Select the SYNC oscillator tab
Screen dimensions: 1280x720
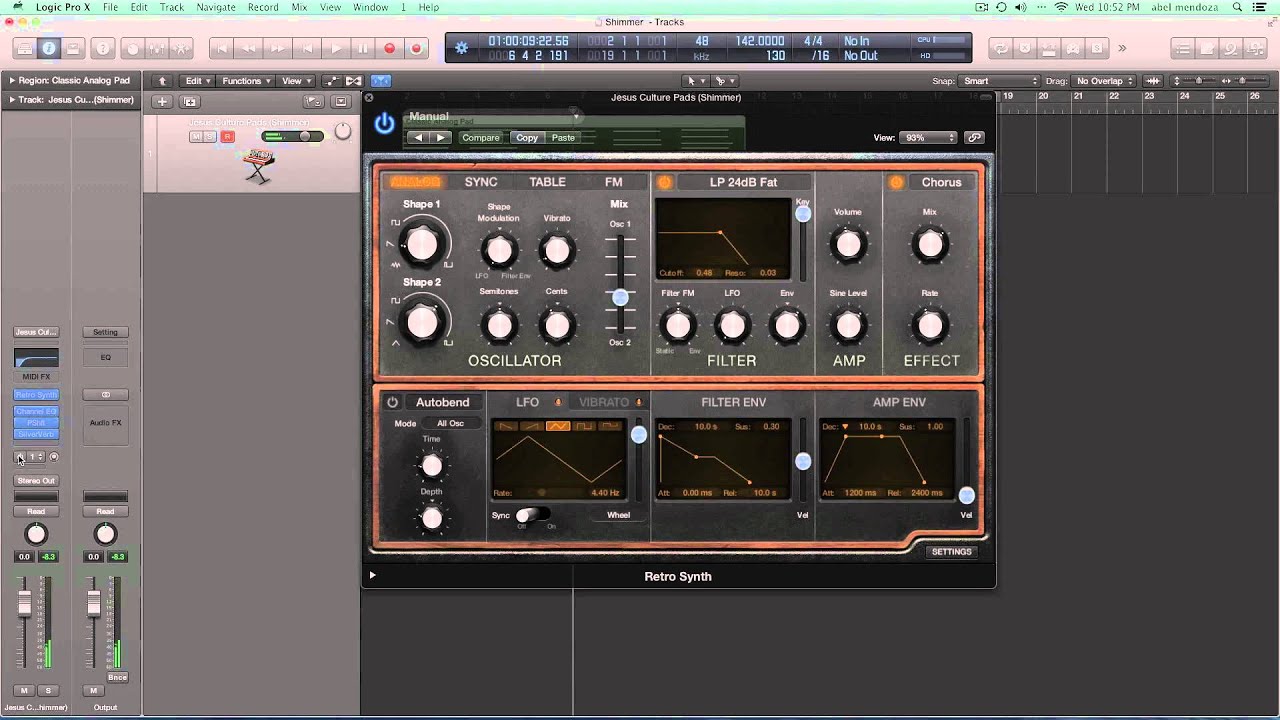[x=481, y=182]
